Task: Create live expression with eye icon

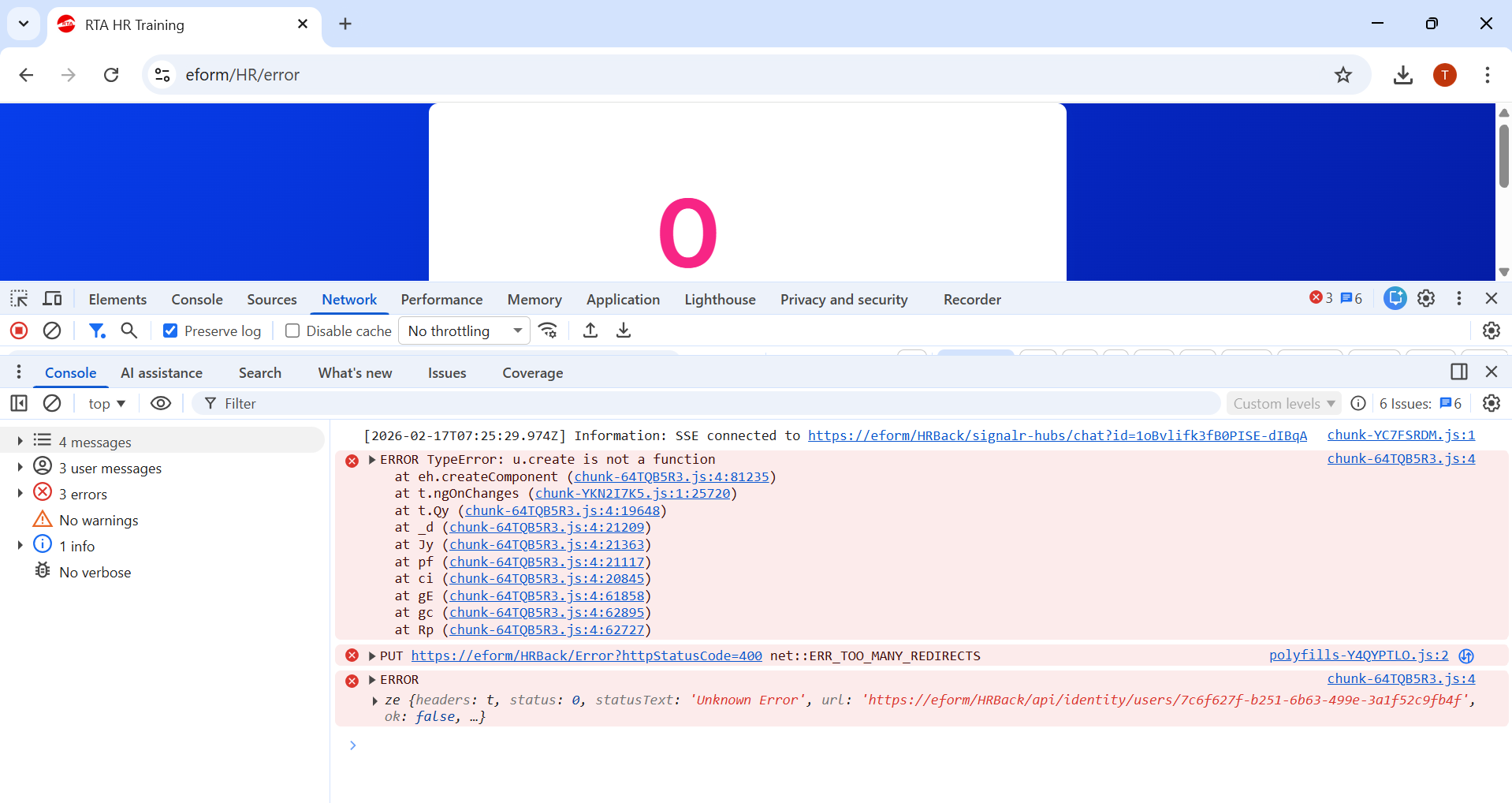Action: click(x=161, y=403)
